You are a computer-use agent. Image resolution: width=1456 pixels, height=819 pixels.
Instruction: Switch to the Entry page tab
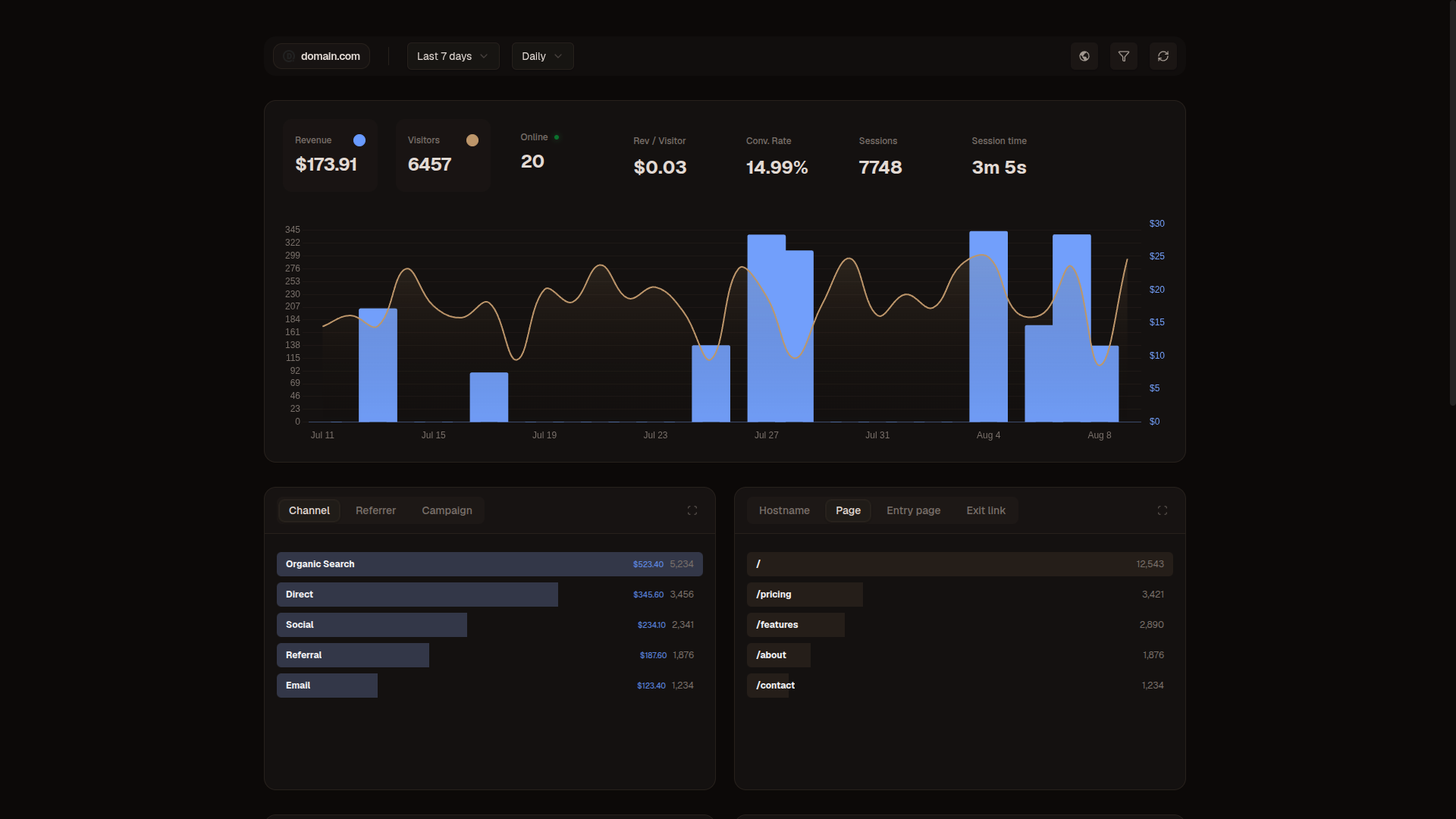click(913, 510)
